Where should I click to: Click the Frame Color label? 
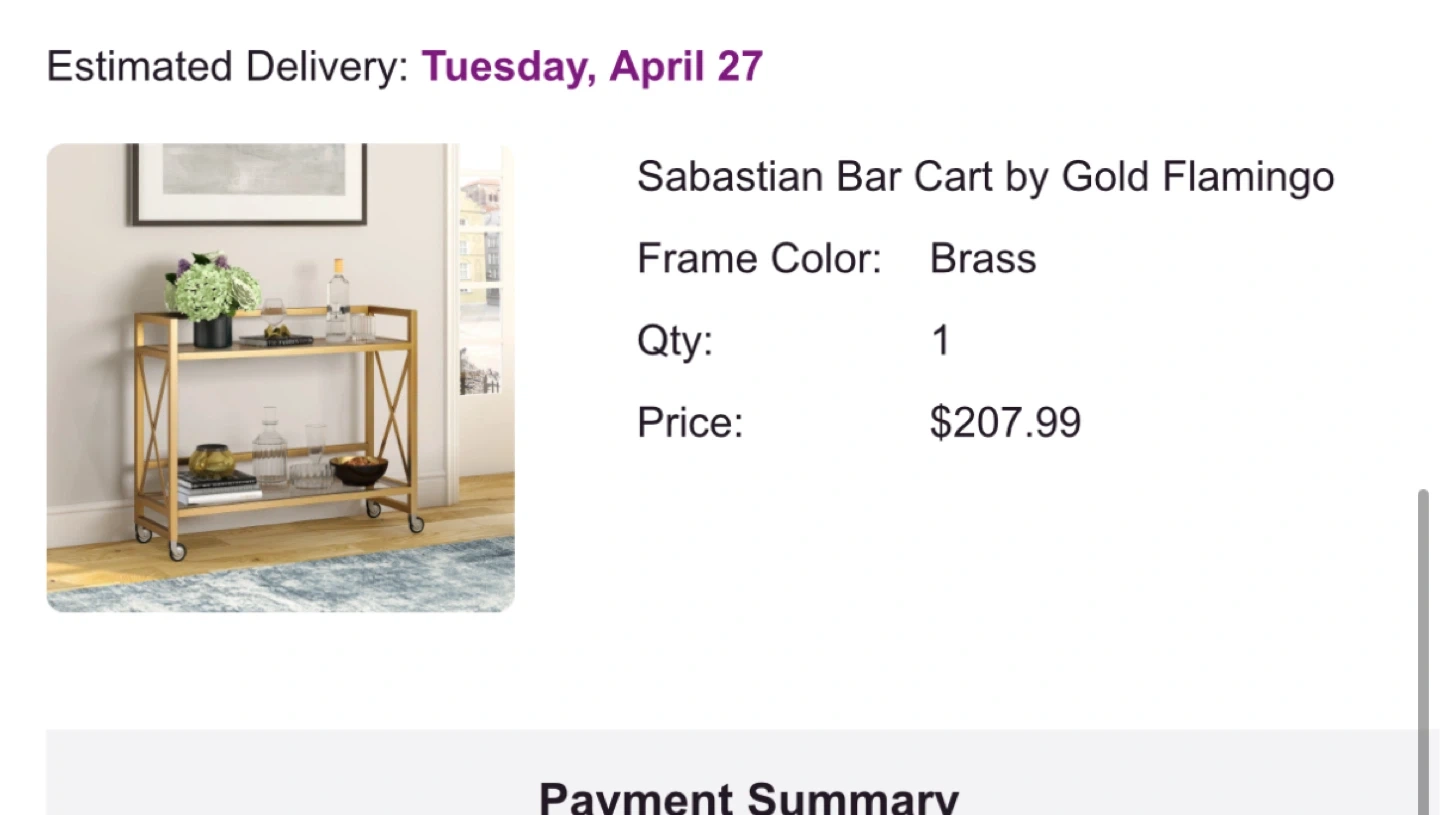(759, 259)
